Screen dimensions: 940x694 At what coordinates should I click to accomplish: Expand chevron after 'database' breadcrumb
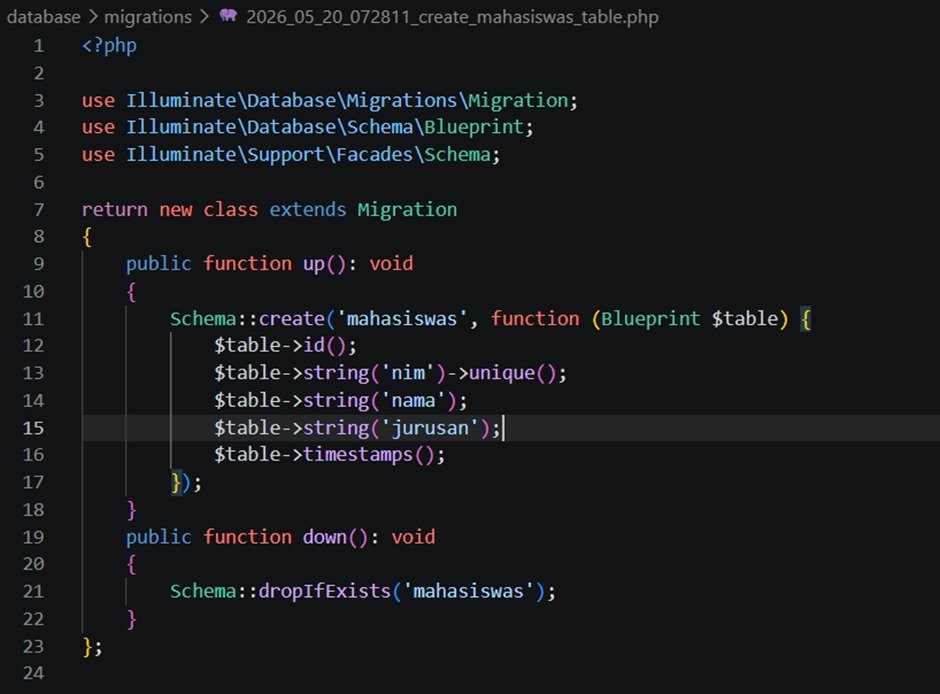(92, 16)
